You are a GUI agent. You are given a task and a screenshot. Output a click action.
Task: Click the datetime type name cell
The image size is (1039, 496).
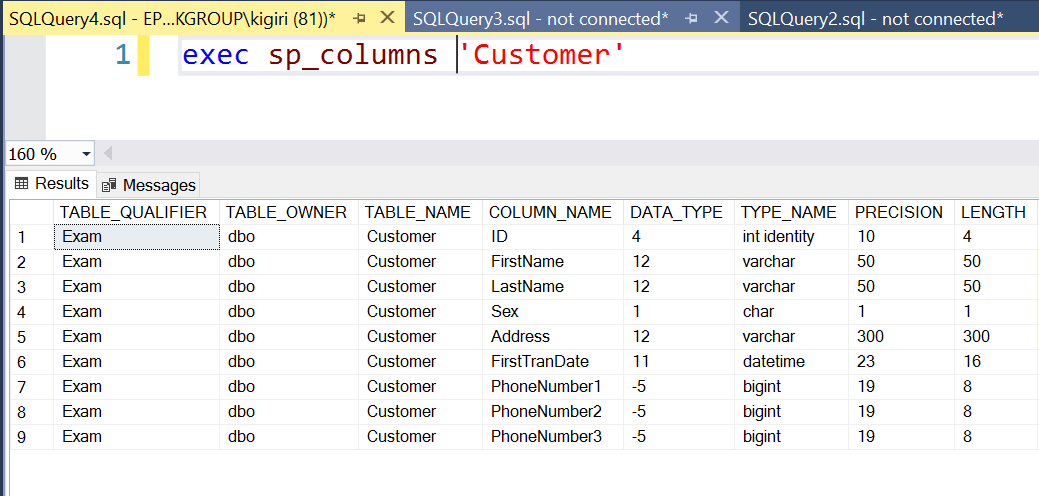coord(791,362)
